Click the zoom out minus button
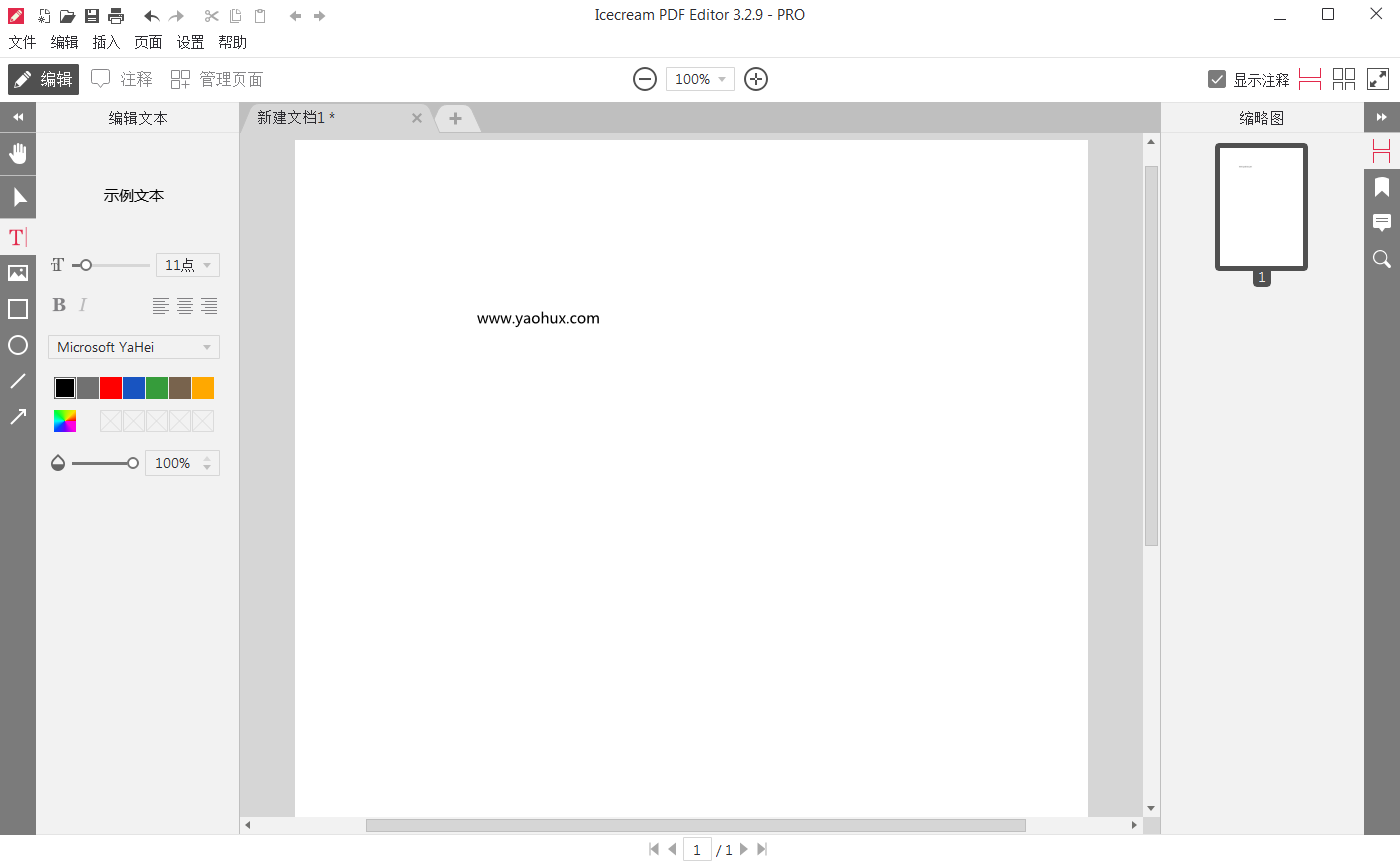The height and width of the screenshot is (864, 1400). 645,79
